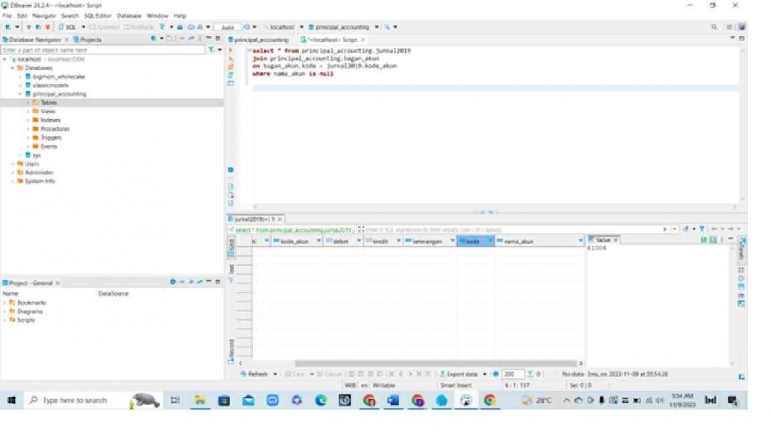Screen dimensions: 770x433
Task: Switch to the principal_accounting editor tab
Action: [261, 39]
